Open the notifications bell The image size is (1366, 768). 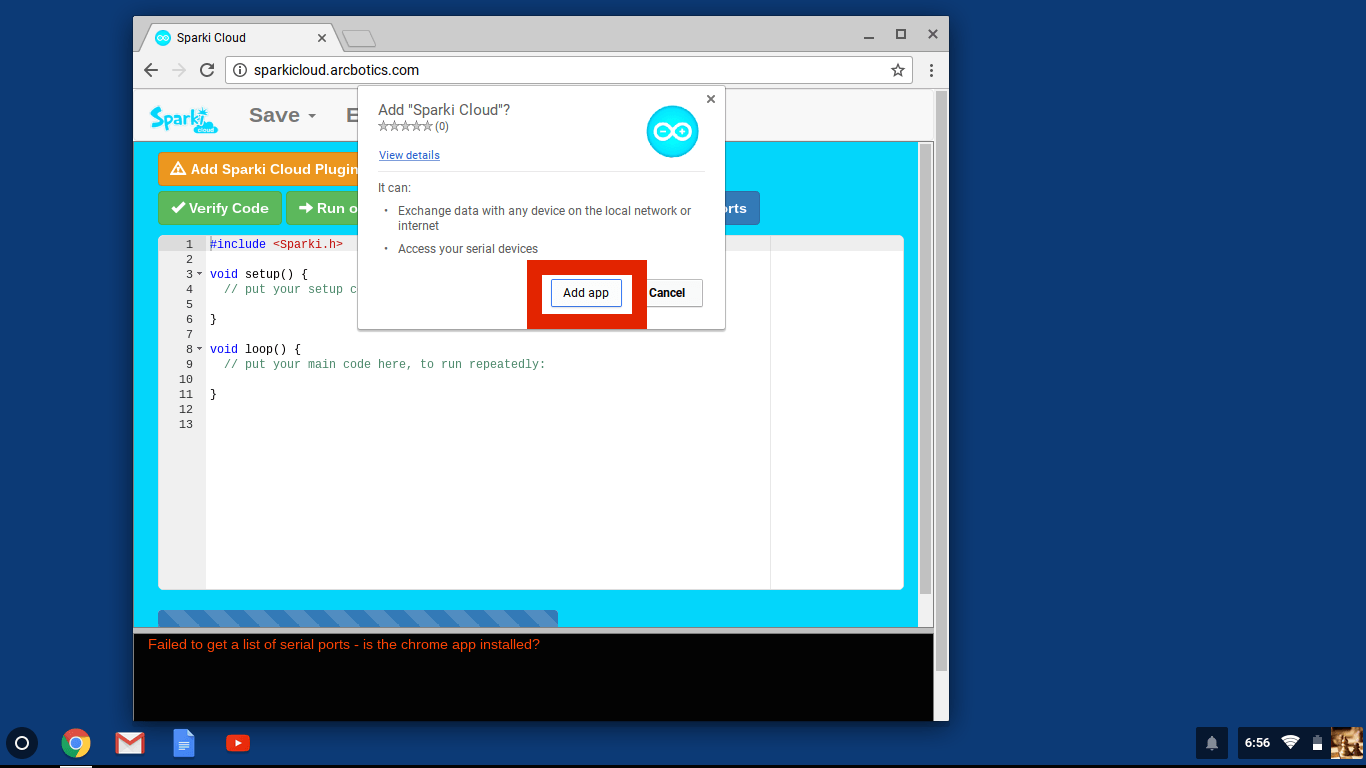1212,743
